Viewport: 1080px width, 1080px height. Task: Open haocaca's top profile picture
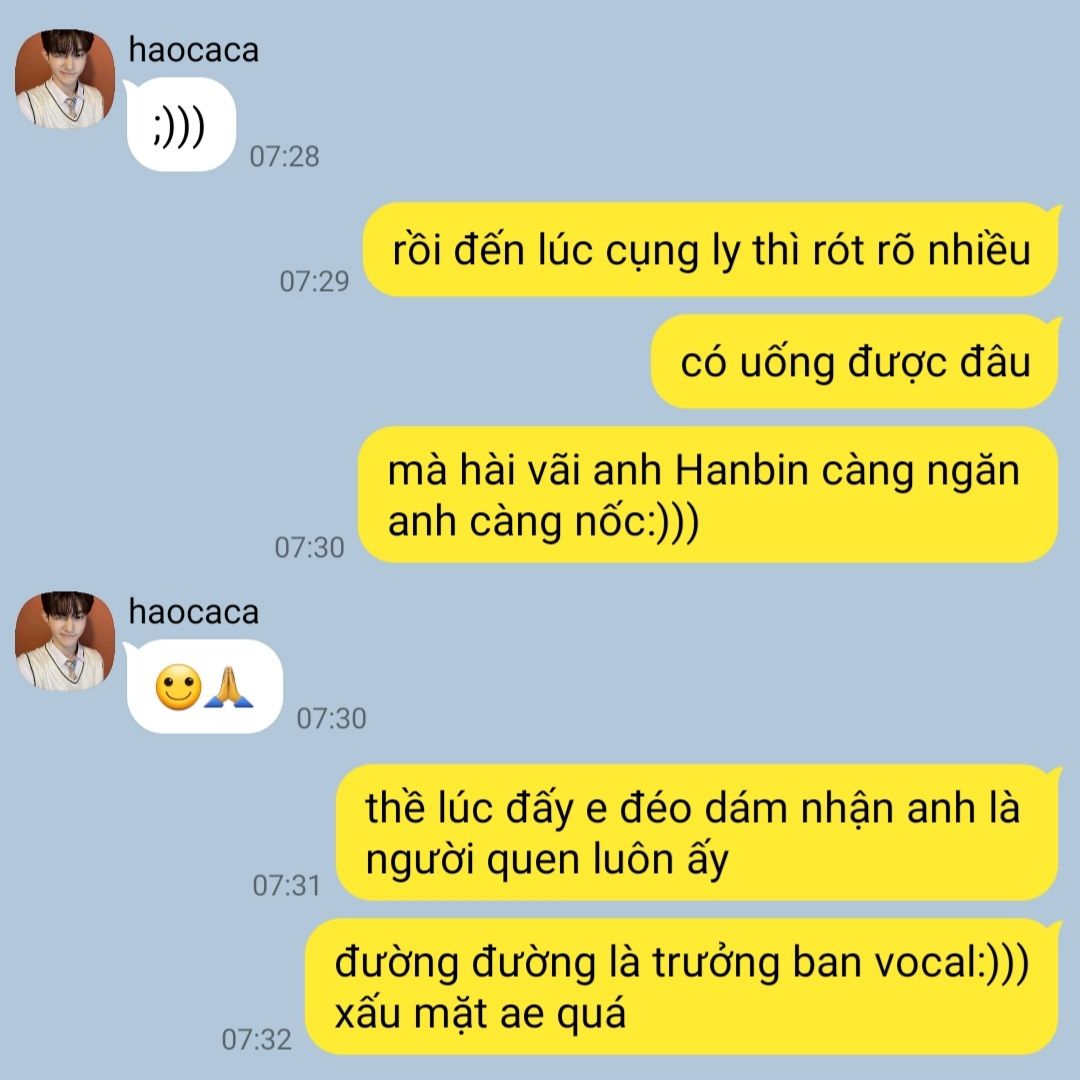(x=65, y=79)
